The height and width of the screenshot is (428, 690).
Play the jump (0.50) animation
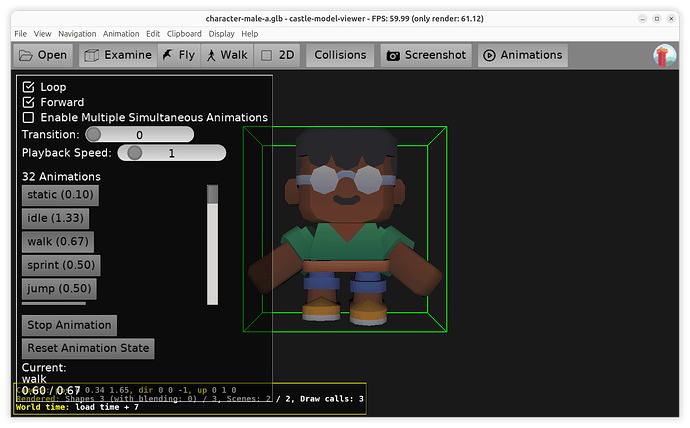[x=59, y=289]
